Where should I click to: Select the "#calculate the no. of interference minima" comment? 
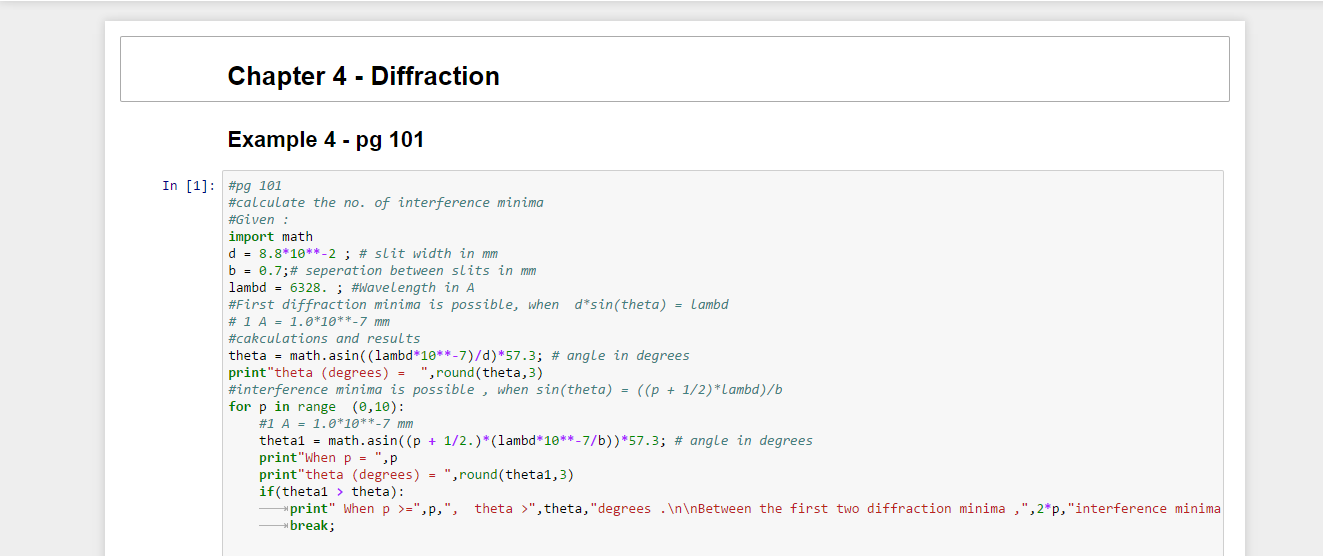tap(386, 203)
